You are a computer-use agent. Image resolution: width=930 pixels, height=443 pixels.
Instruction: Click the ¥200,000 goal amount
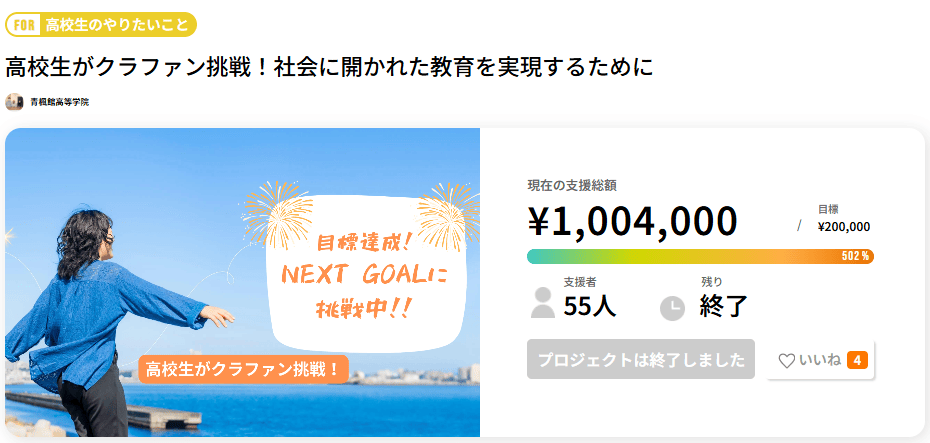pos(843,227)
